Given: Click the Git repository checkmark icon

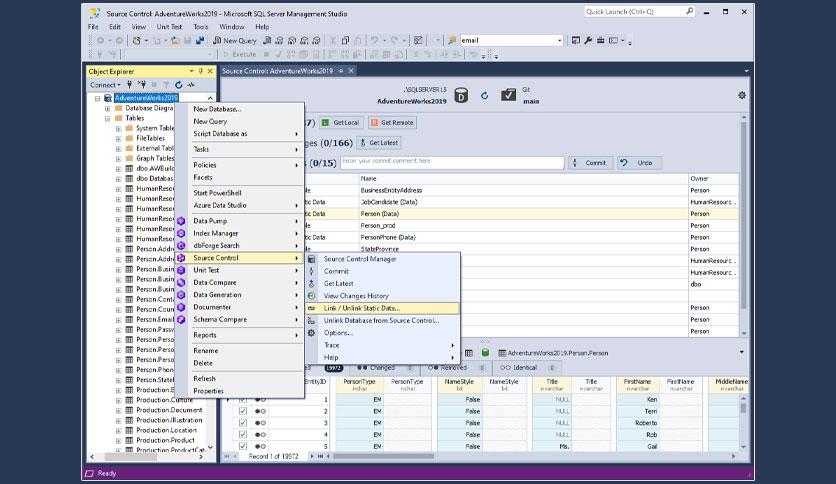Looking at the screenshot, I should pyautogui.click(x=508, y=95).
